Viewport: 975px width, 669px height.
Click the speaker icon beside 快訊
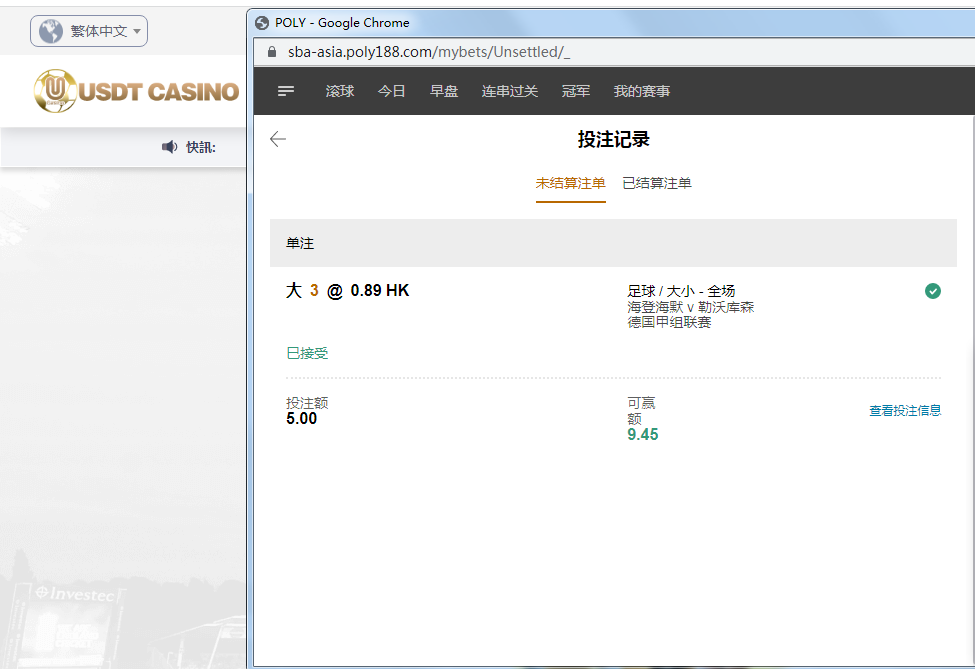pos(169,147)
